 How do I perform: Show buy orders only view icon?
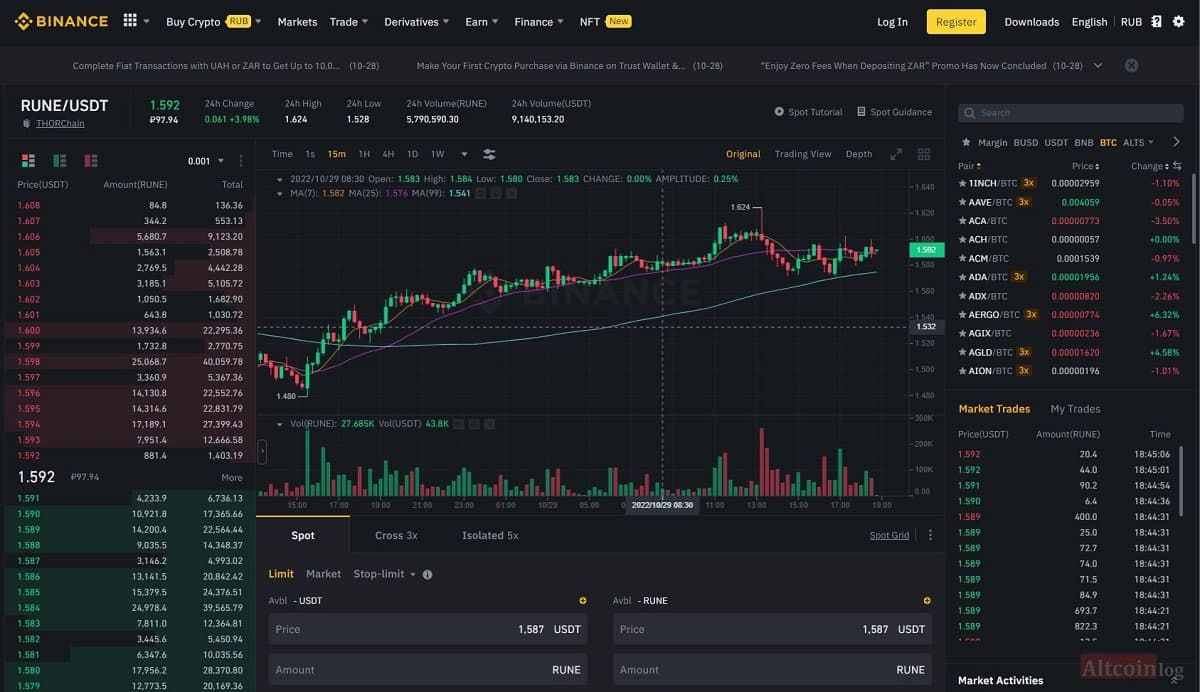(60, 160)
